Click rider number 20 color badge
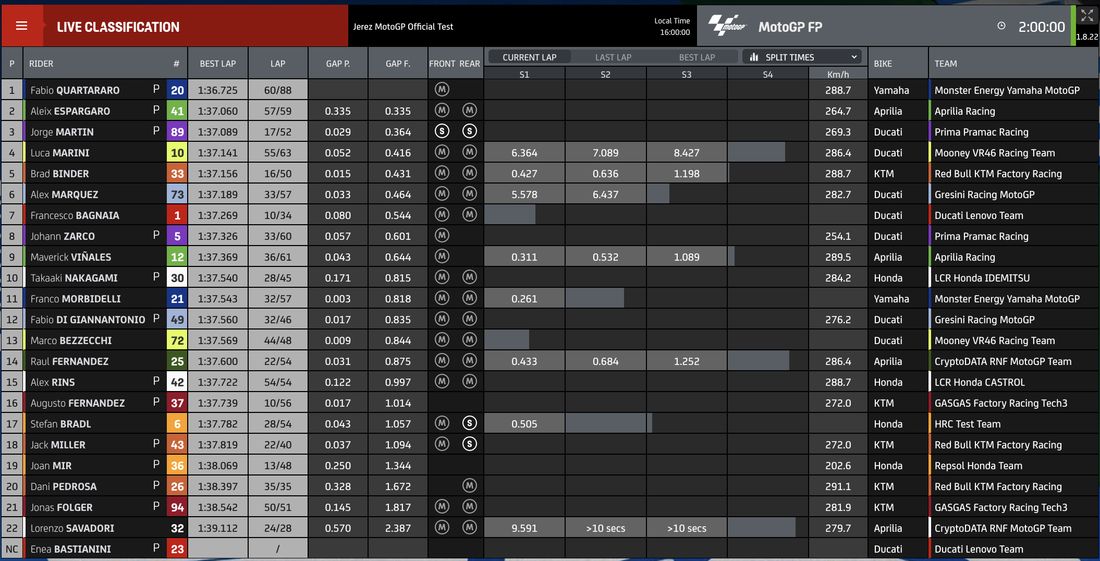The height and width of the screenshot is (561, 1100). click(177, 90)
